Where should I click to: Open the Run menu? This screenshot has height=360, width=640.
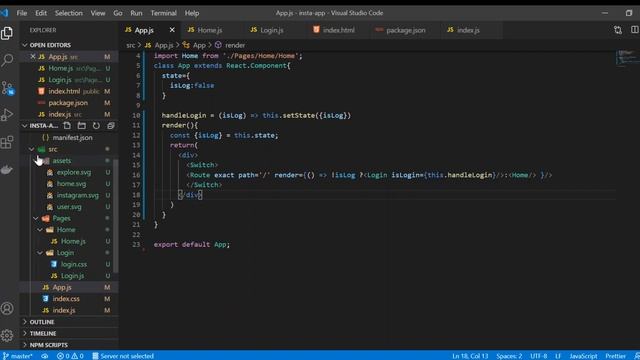click(136, 13)
